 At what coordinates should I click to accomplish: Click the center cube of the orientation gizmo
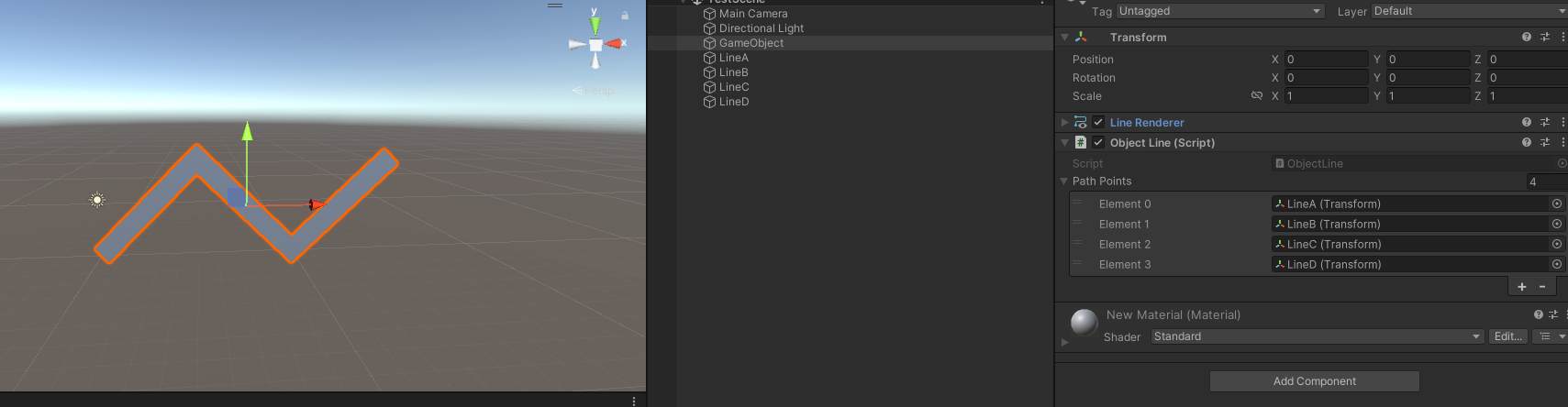(595, 45)
